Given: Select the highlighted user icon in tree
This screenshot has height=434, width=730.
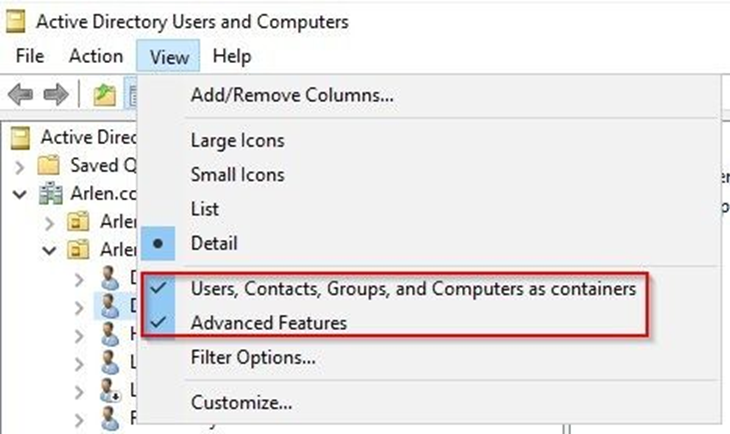Looking at the screenshot, I should [110, 306].
